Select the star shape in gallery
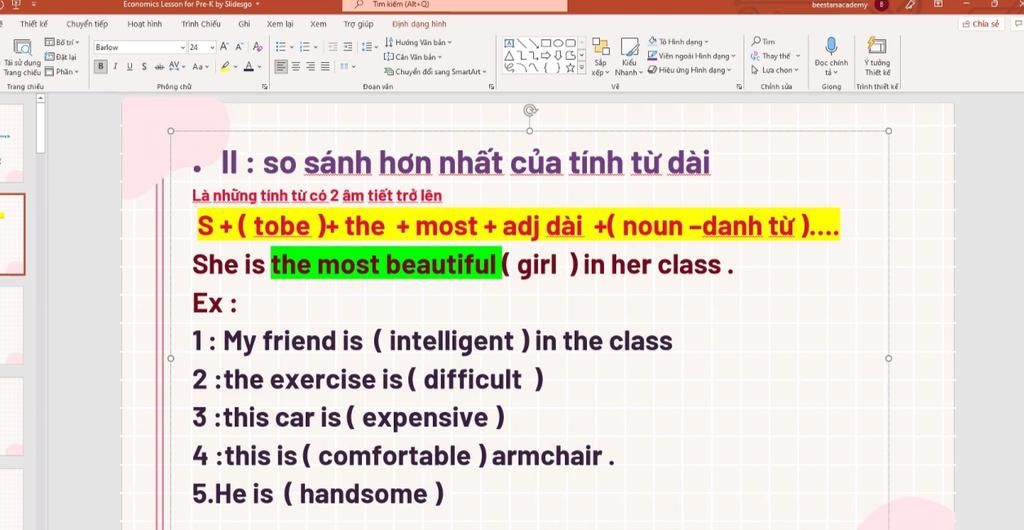The image size is (1024, 530). pos(570,67)
